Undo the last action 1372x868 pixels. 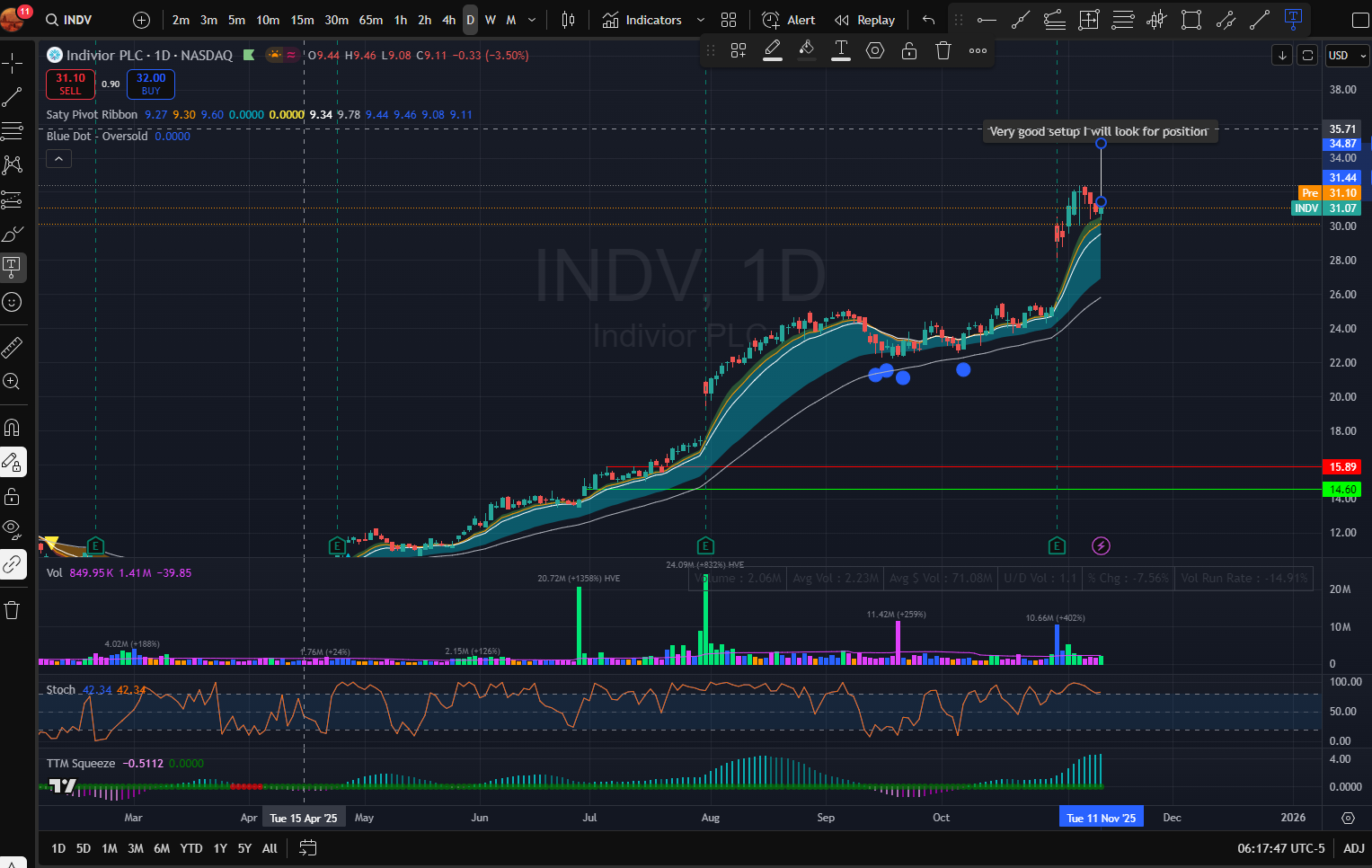pyautogui.click(x=928, y=20)
